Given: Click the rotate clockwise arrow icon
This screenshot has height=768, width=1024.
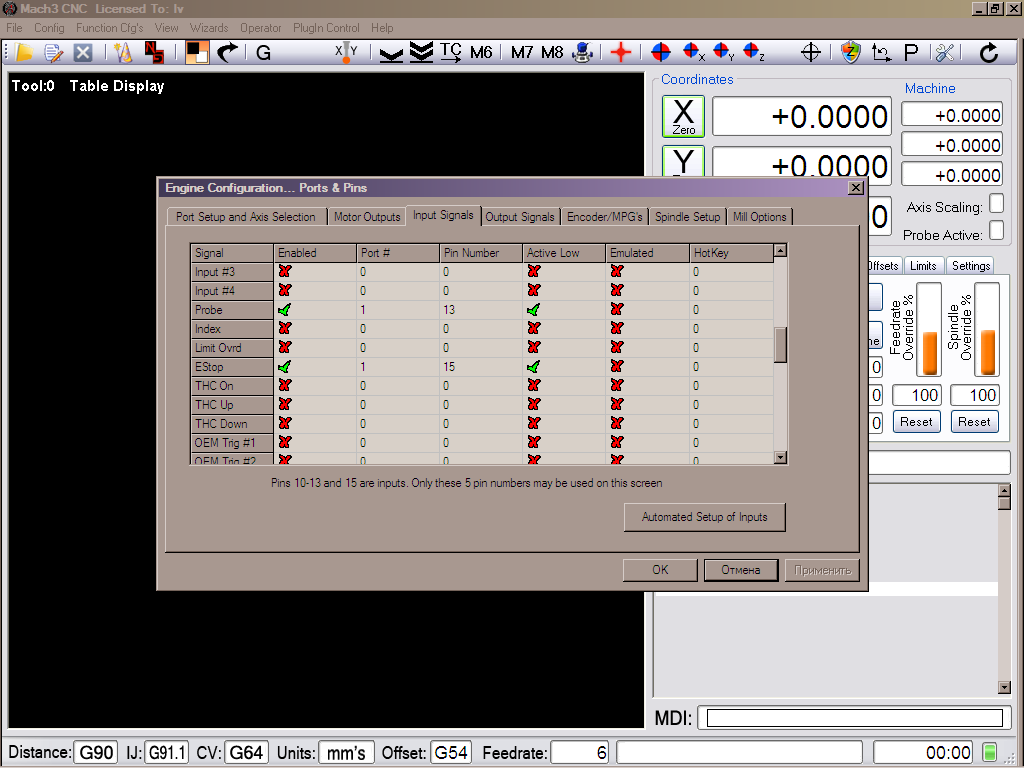Looking at the screenshot, I should tap(989, 52).
